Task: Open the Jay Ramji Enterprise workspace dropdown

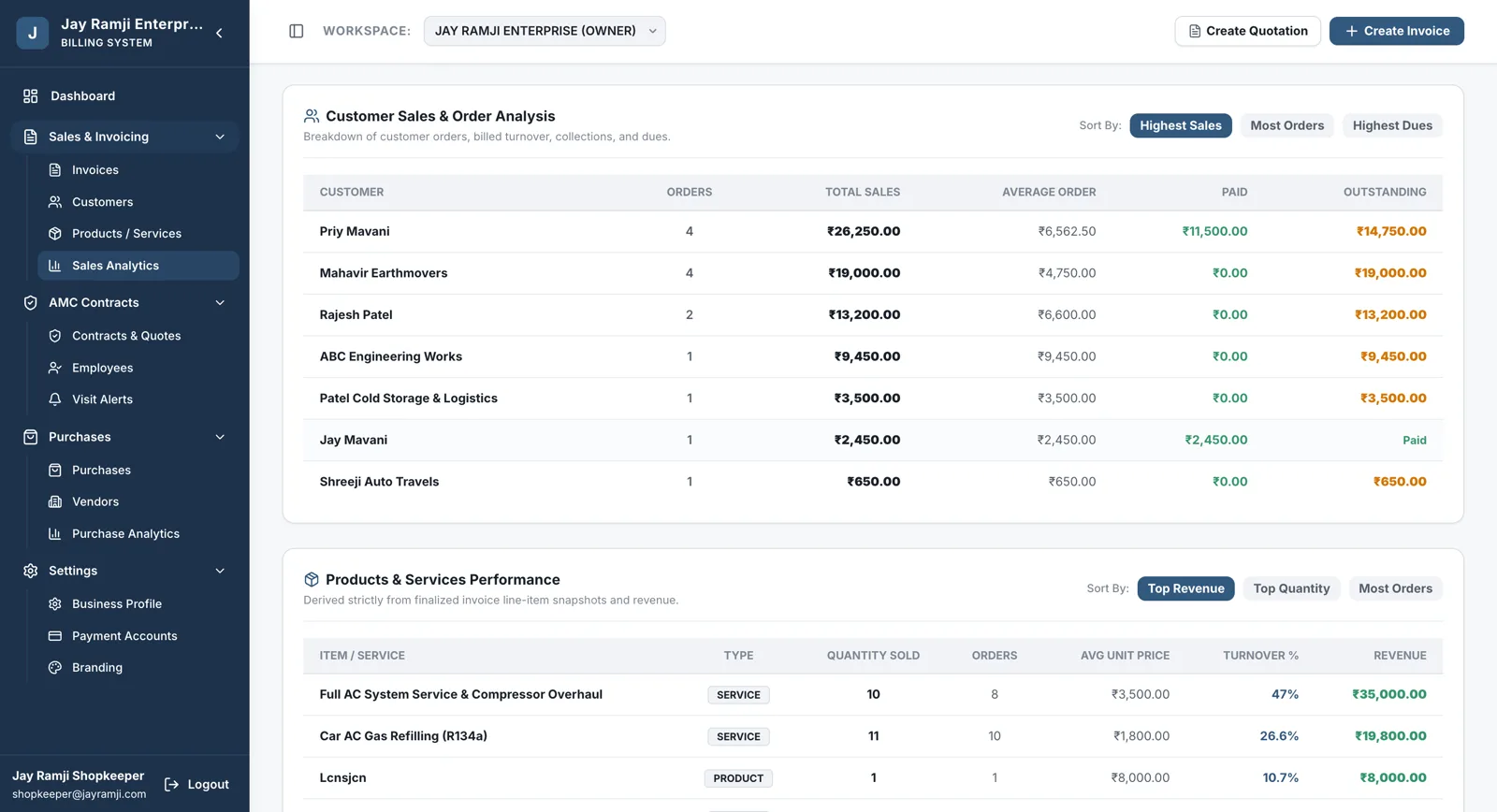Action: (x=545, y=31)
